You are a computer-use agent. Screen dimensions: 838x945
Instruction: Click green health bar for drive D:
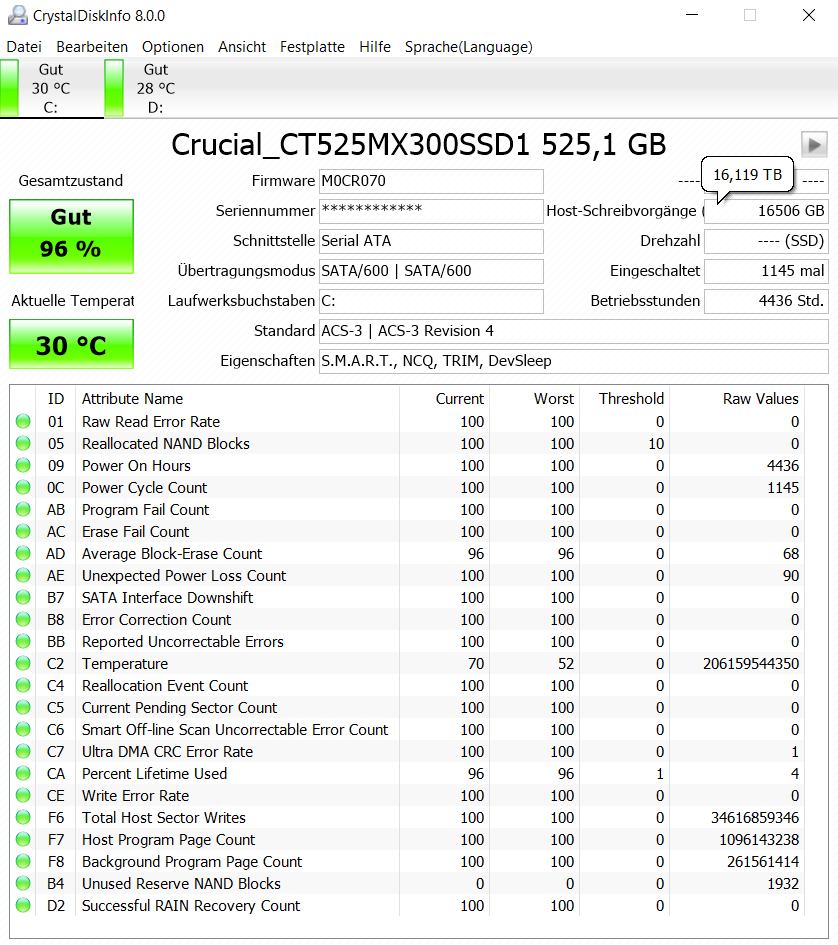click(114, 87)
